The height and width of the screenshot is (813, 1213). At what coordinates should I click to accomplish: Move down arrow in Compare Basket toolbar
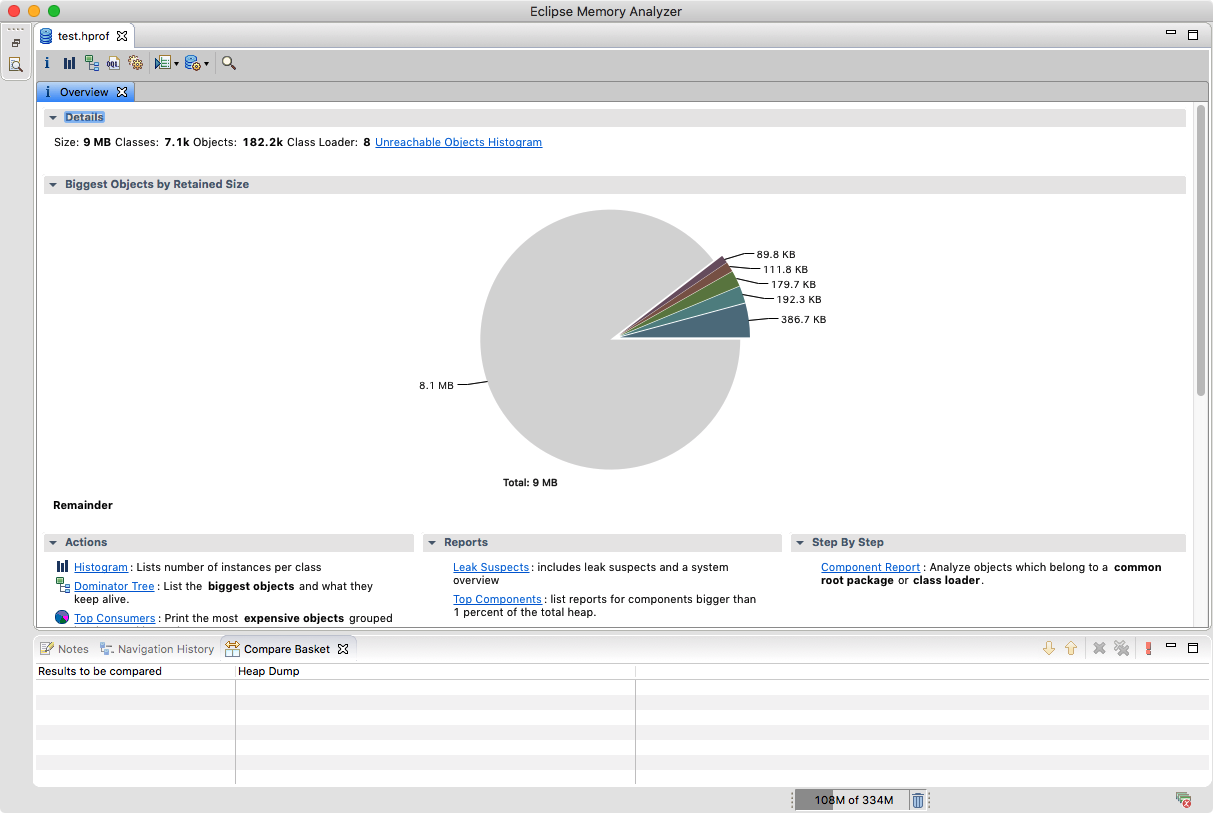[1049, 648]
